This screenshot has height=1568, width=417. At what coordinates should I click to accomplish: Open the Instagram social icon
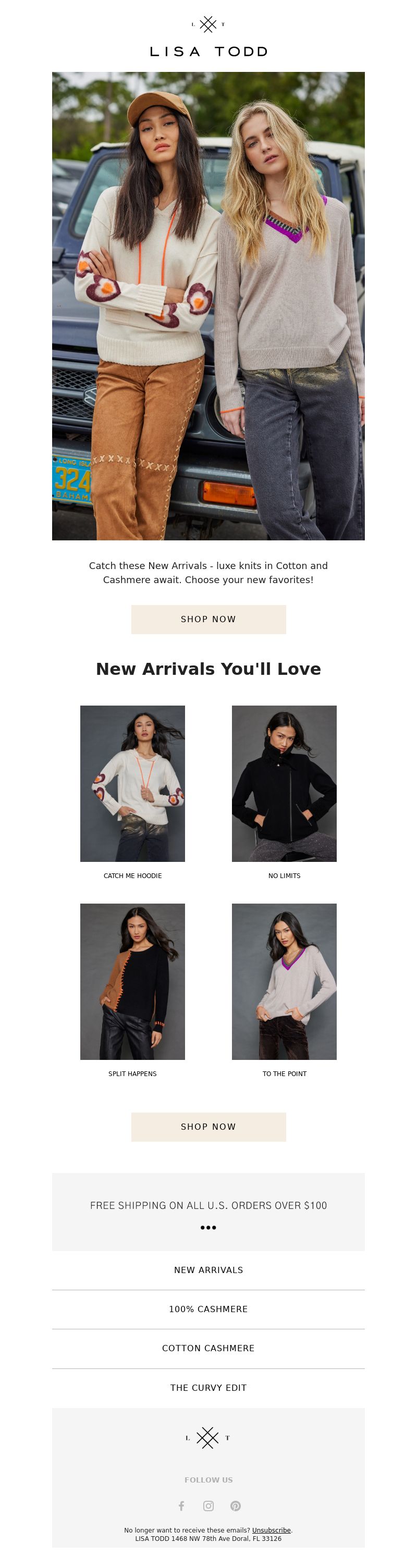pos(208,1505)
